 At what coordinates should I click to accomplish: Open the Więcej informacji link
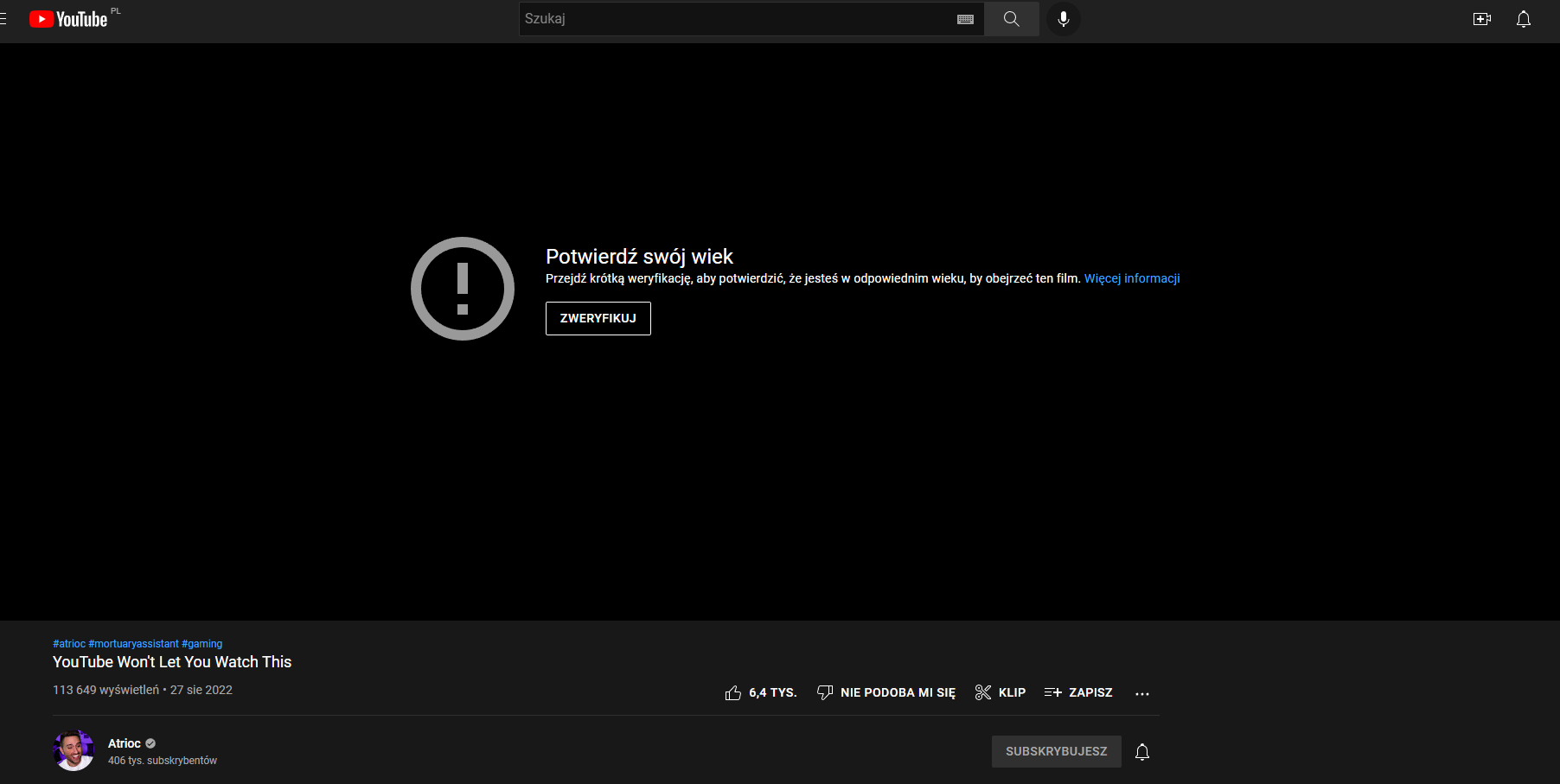pyautogui.click(x=1131, y=278)
